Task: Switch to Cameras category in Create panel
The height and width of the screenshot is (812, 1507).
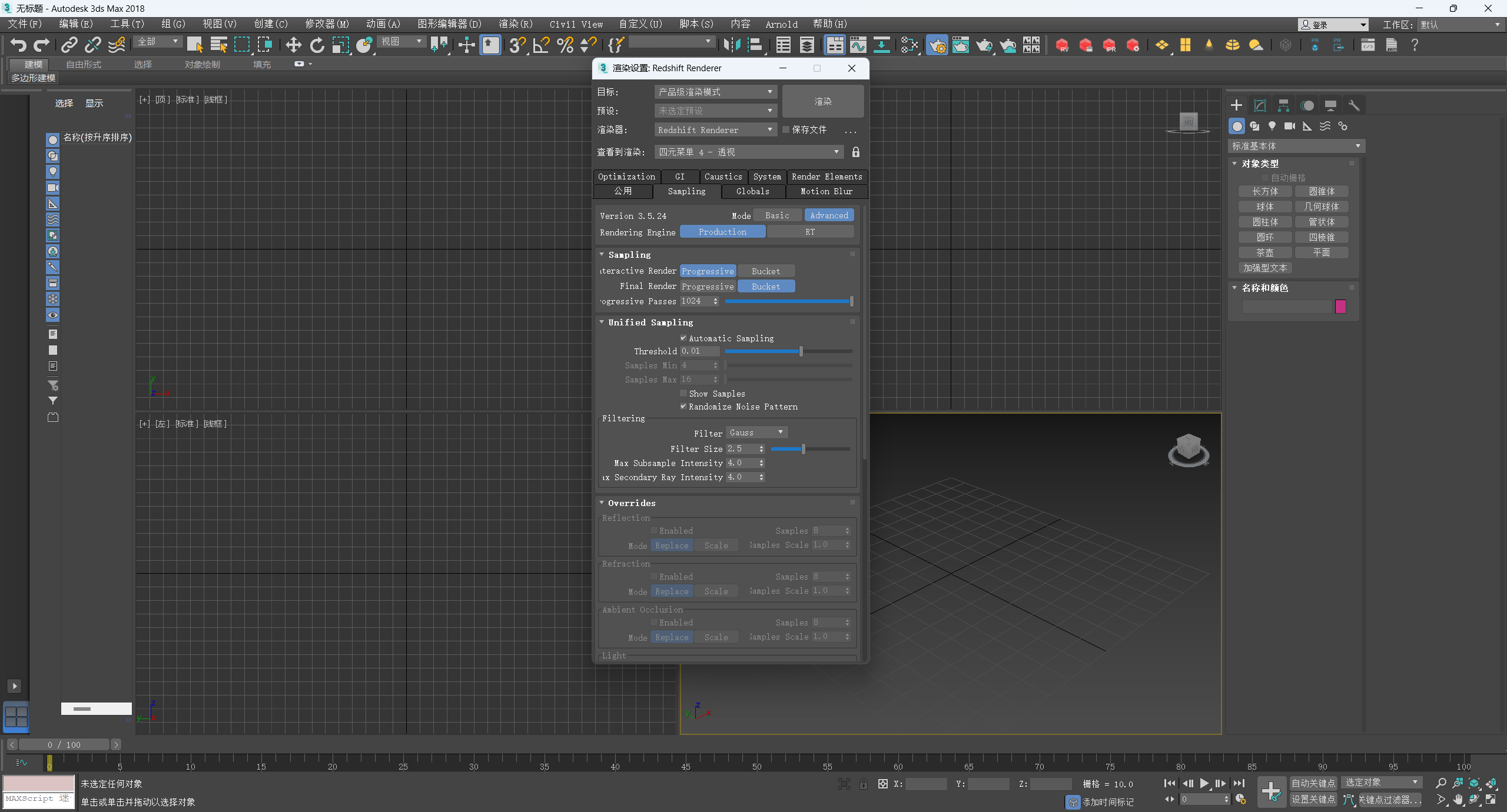Action: click(1289, 126)
